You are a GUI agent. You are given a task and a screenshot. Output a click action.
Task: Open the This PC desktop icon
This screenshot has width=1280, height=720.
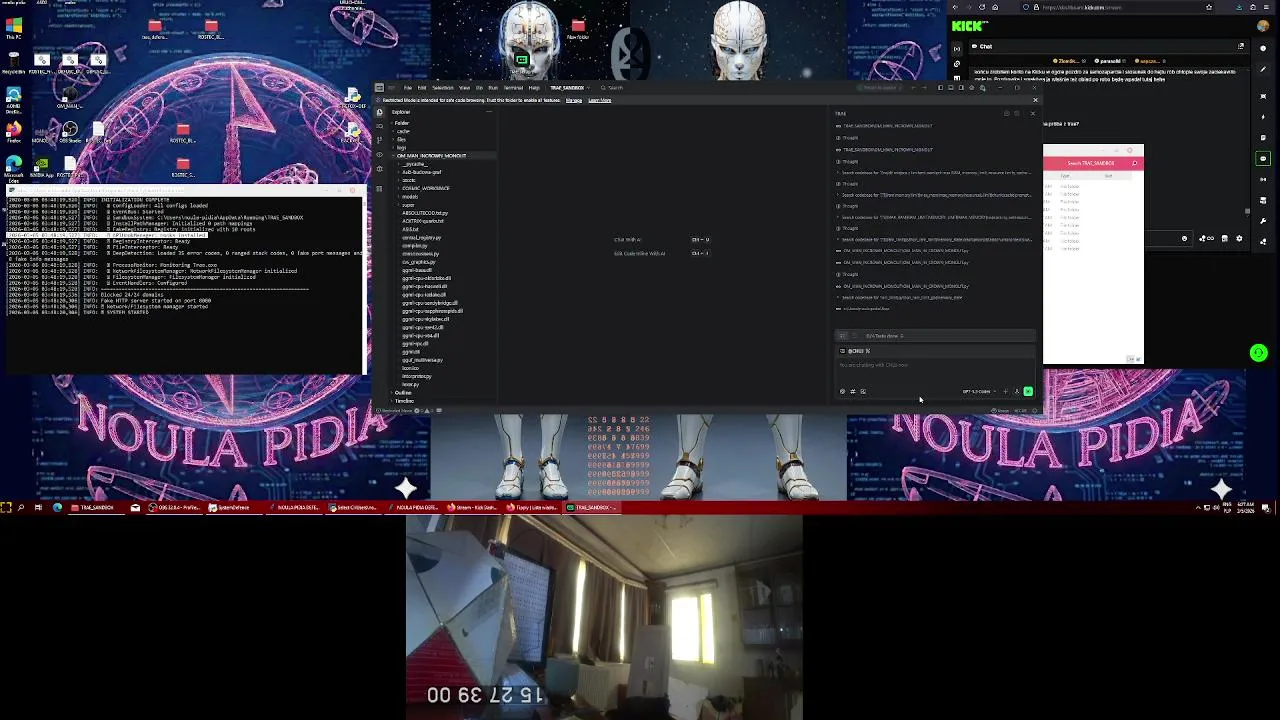coord(14,27)
